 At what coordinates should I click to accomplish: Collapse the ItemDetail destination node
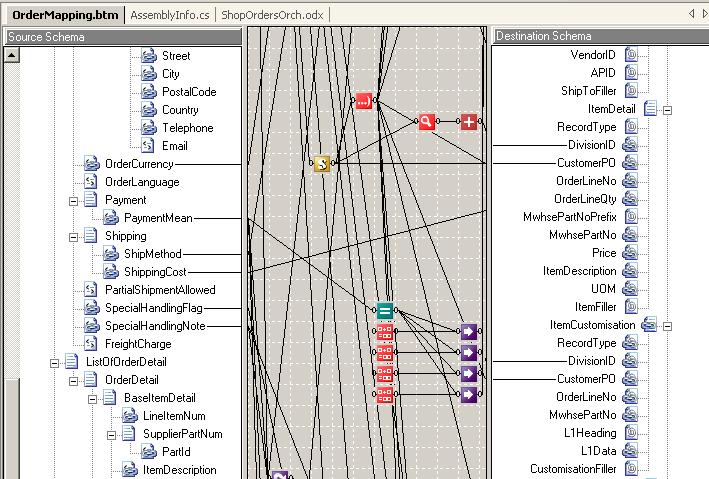667,110
